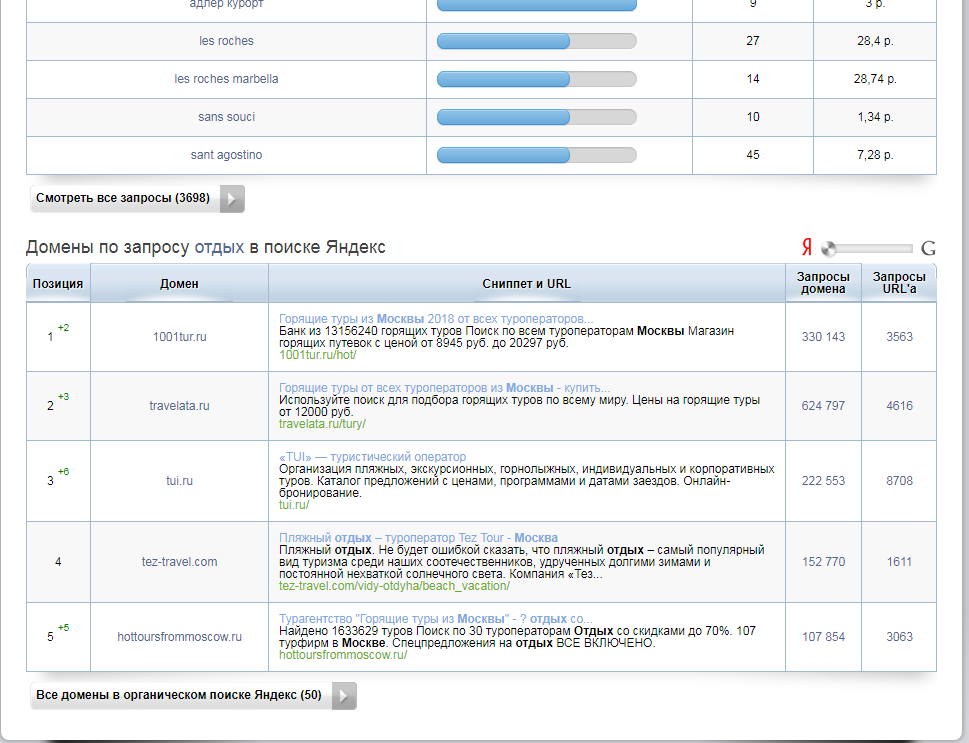Open domain tui.ru
This screenshot has width=969, height=743.
[x=179, y=481]
